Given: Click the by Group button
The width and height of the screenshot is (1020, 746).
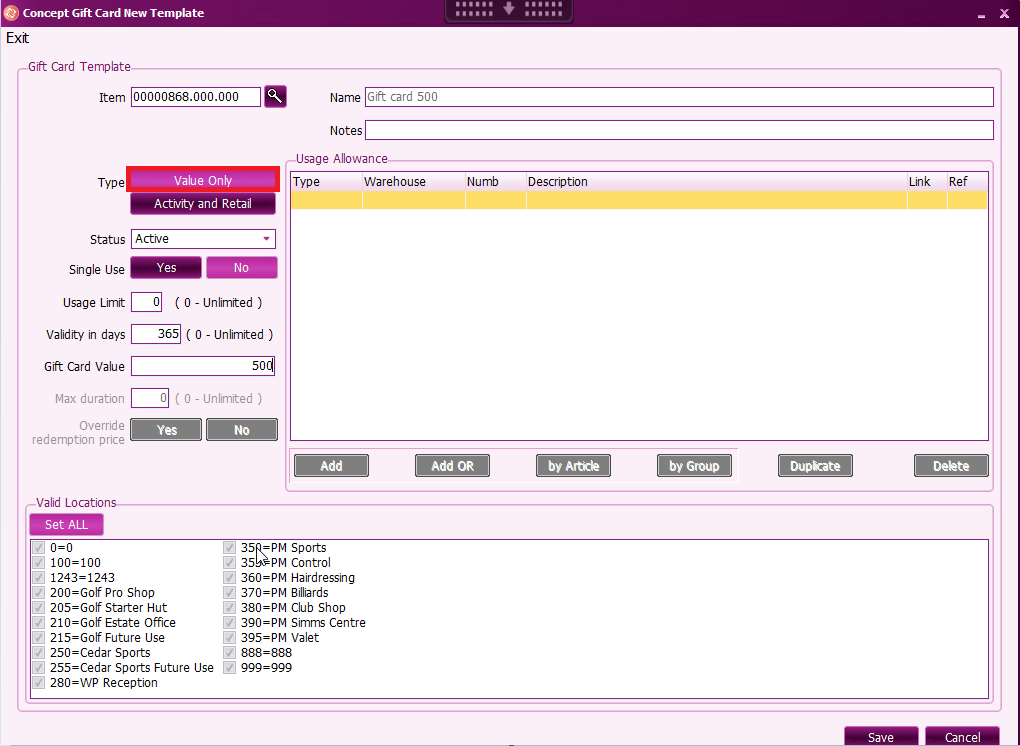Looking at the screenshot, I should (x=694, y=466).
